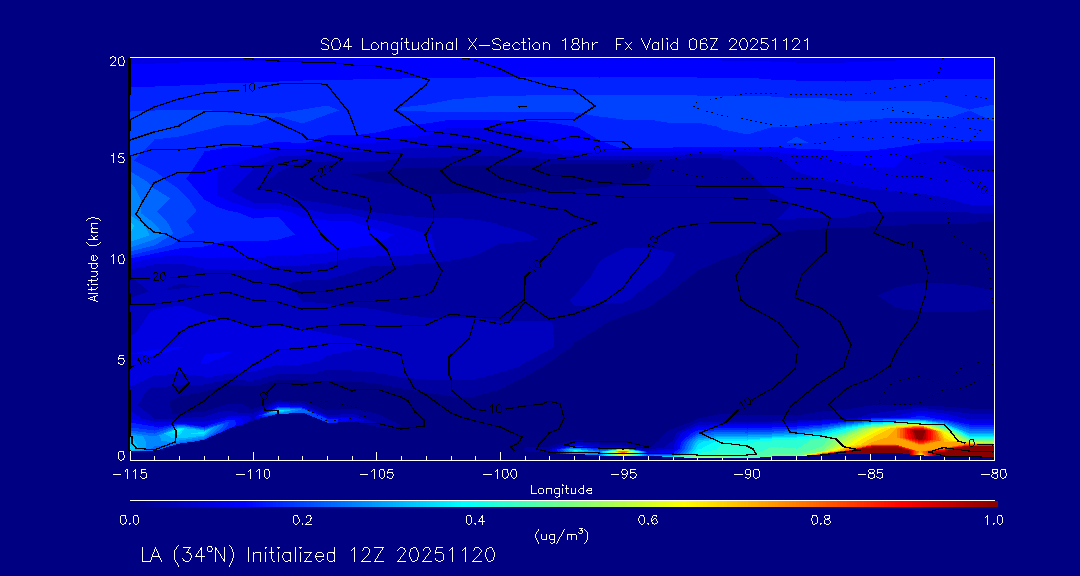The height and width of the screenshot is (576, 1080).
Task: Select the altitude axis tick "20"
Action: point(118,60)
